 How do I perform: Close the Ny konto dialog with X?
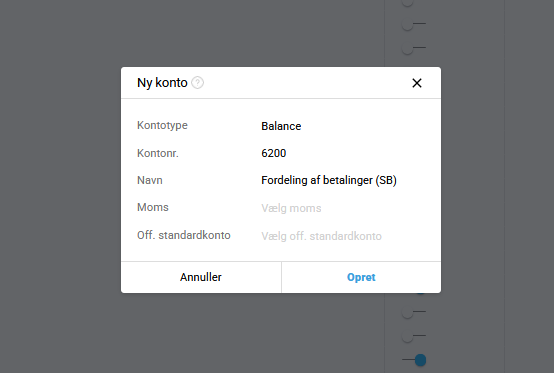click(417, 83)
